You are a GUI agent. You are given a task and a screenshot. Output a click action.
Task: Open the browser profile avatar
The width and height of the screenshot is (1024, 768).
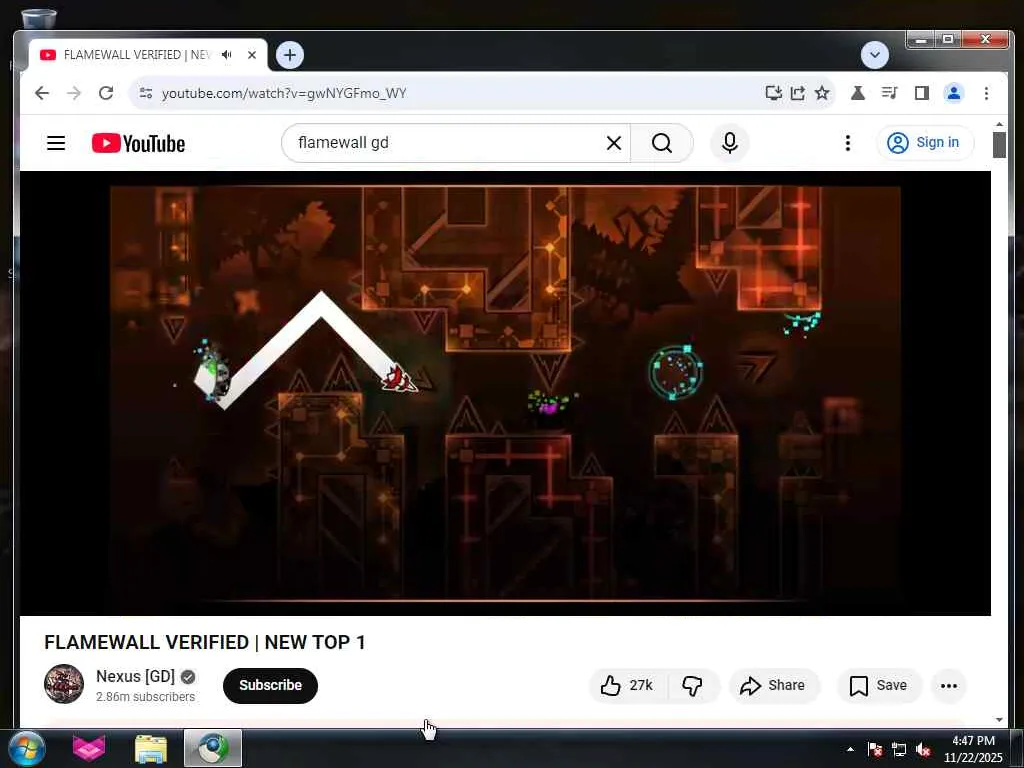[954, 93]
